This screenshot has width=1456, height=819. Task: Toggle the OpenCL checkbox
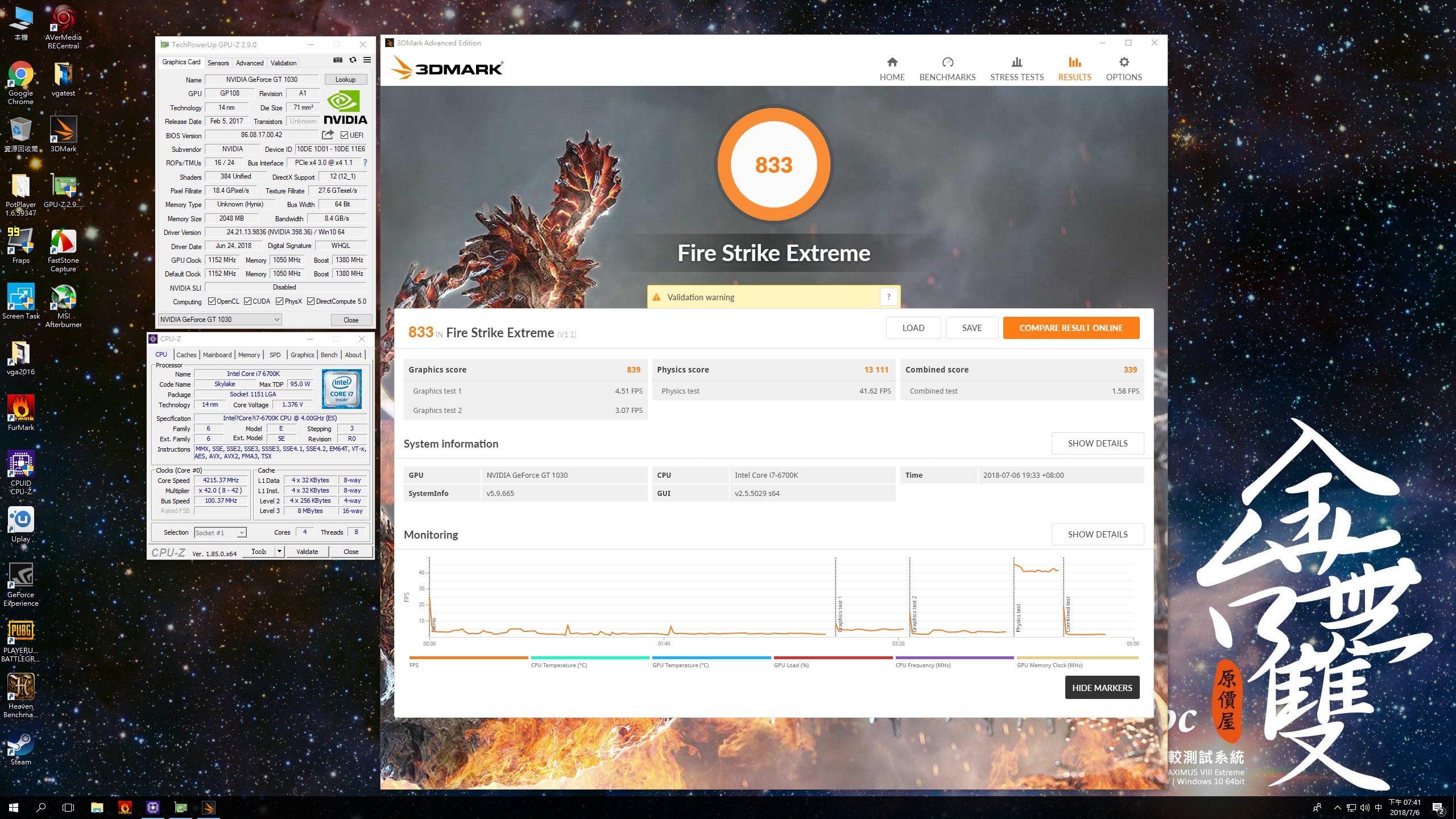pyautogui.click(x=212, y=301)
